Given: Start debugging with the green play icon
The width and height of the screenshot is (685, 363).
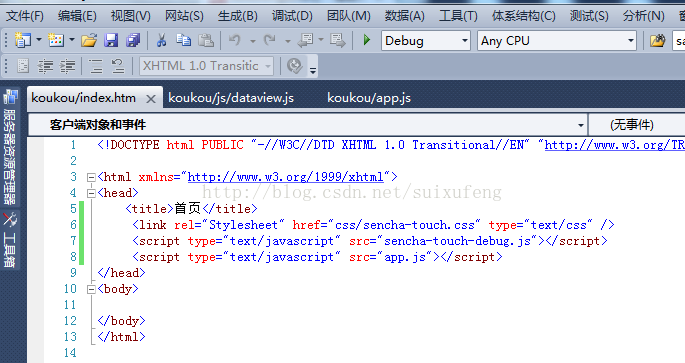Looking at the screenshot, I should pyautogui.click(x=367, y=40).
